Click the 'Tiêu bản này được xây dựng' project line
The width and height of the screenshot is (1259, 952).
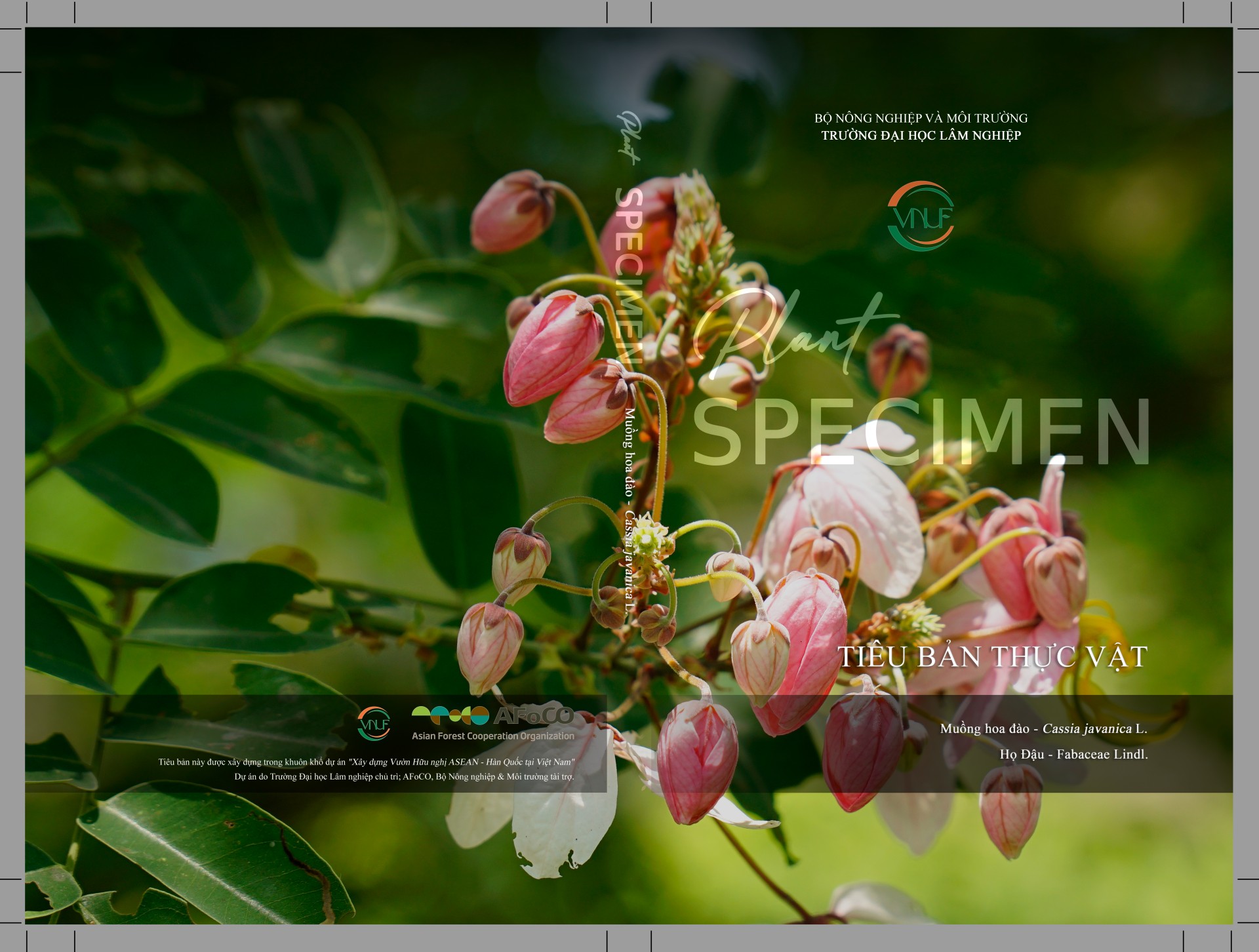point(366,762)
